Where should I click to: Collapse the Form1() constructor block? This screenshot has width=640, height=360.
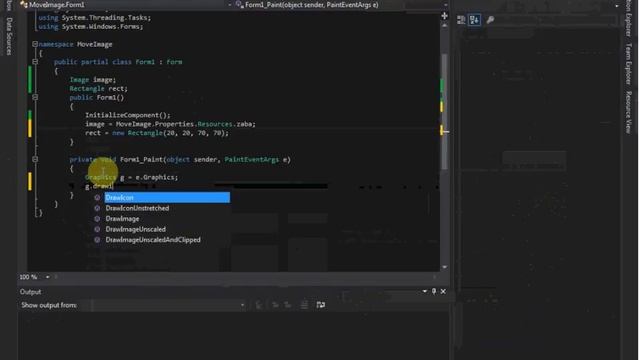coord(35,98)
